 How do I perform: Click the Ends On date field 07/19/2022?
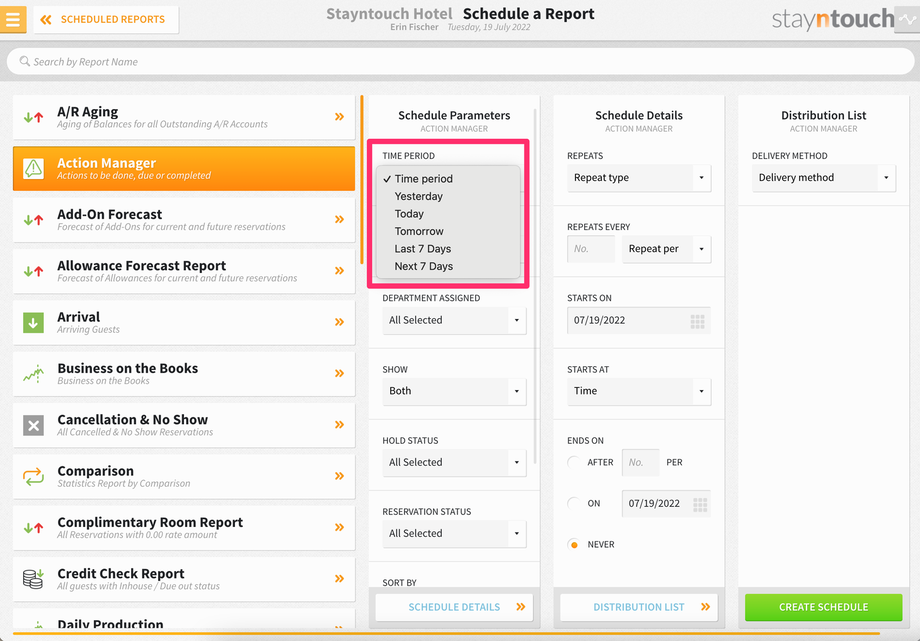click(x=666, y=504)
